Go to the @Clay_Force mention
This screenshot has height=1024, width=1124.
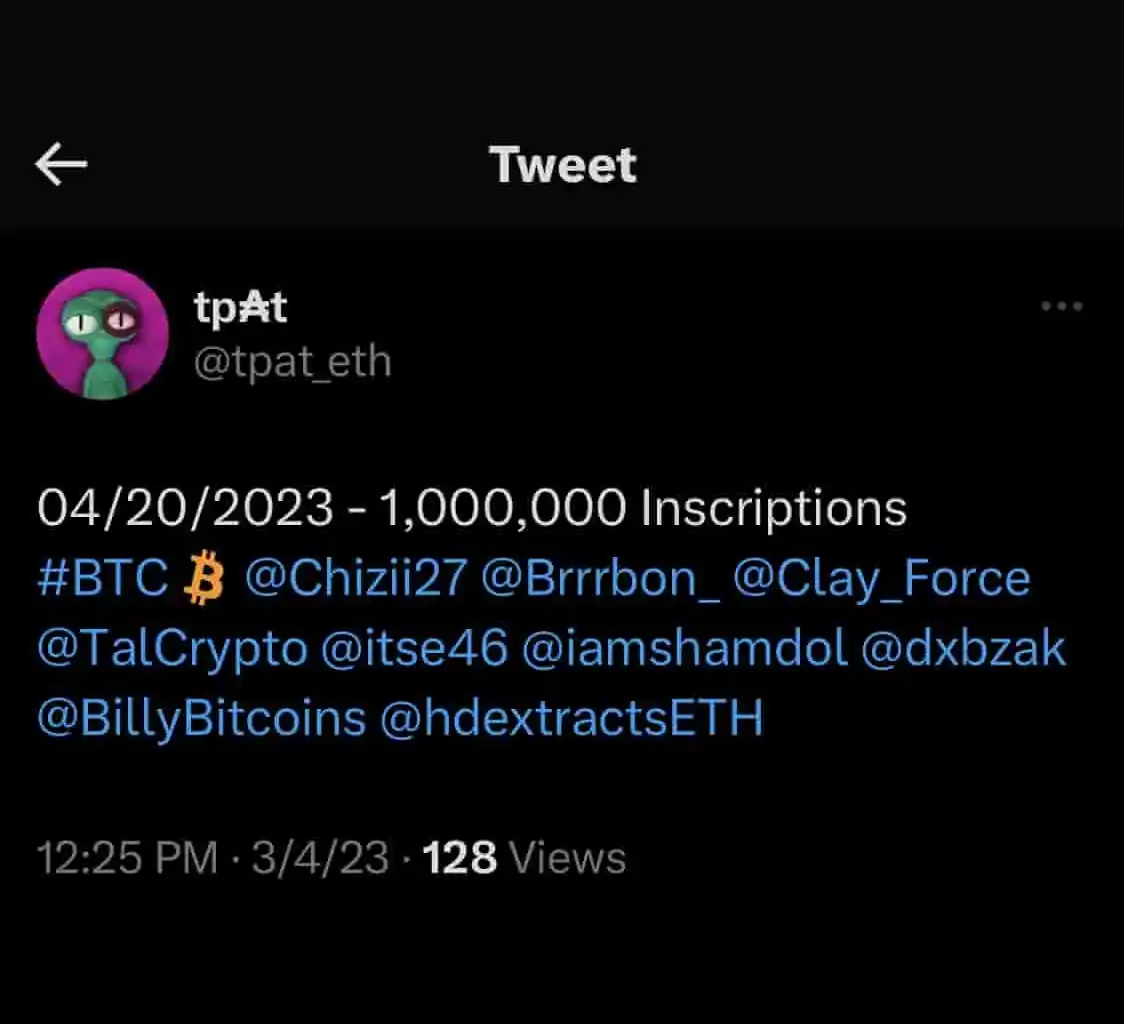tap(881, 580)
